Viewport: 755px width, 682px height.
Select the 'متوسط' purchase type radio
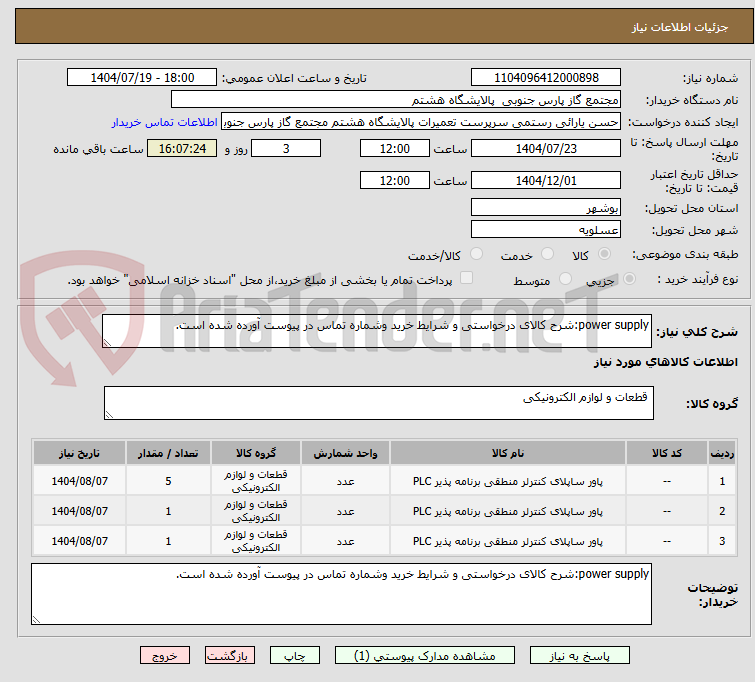567,280
